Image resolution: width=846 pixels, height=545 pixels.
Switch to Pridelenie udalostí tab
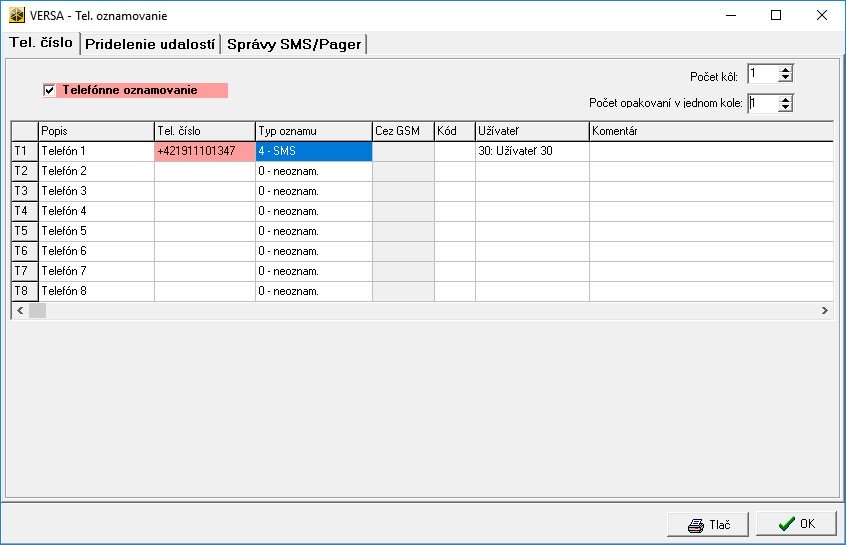149,44
